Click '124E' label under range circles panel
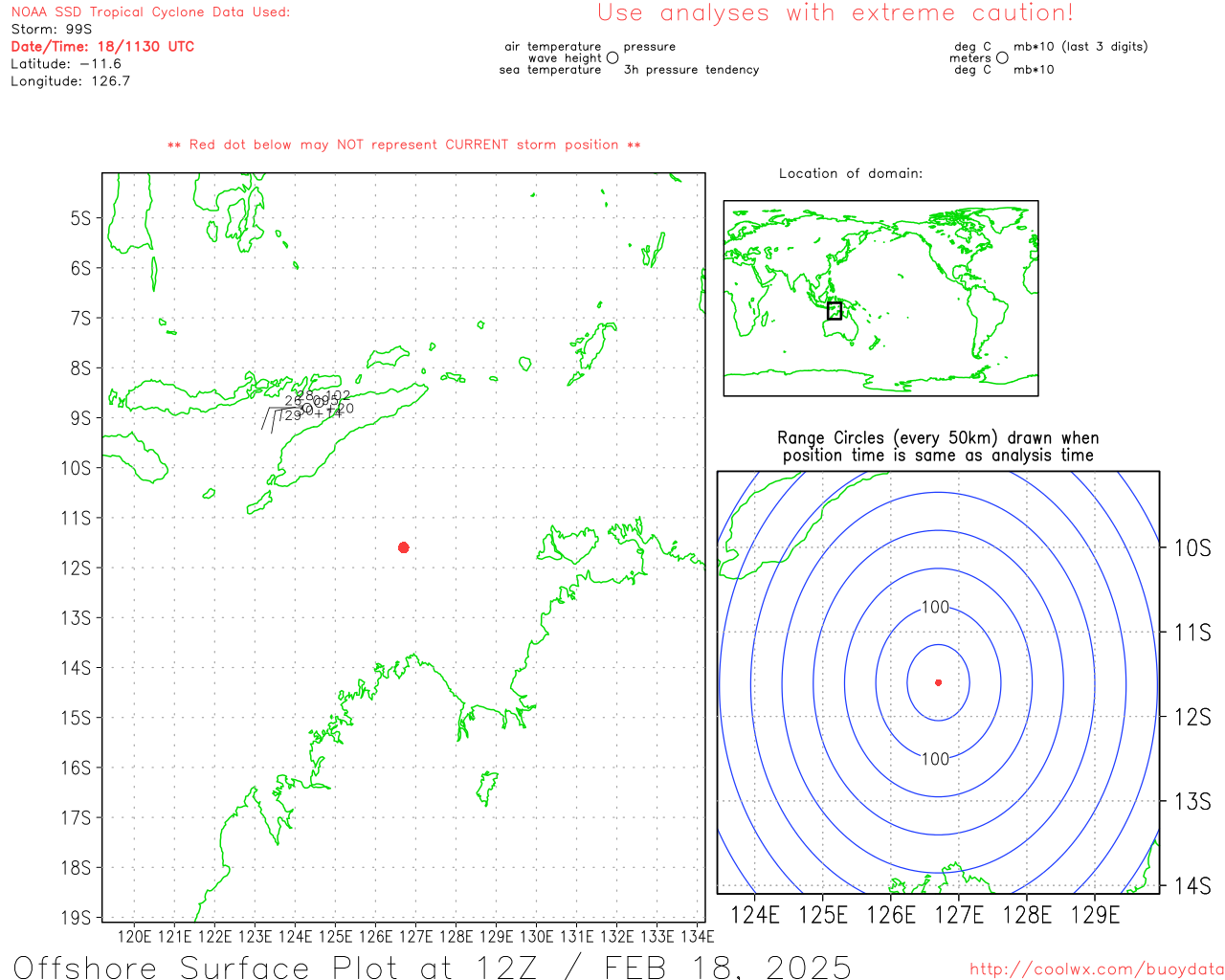 click(x=755, y=915)
